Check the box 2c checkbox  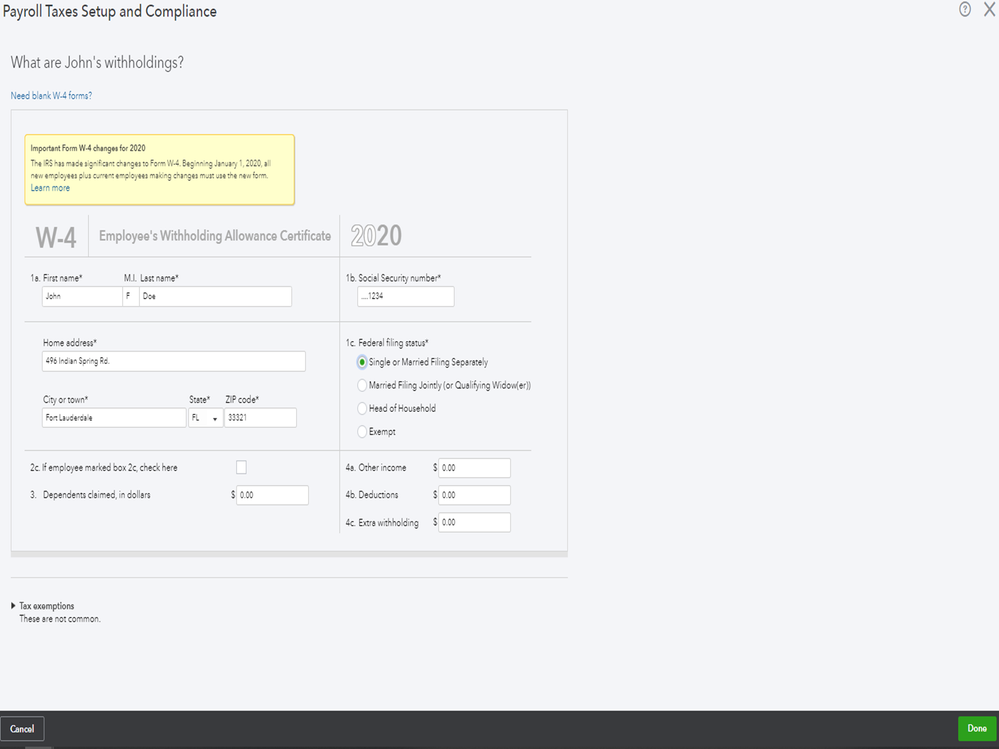point(241,467)
